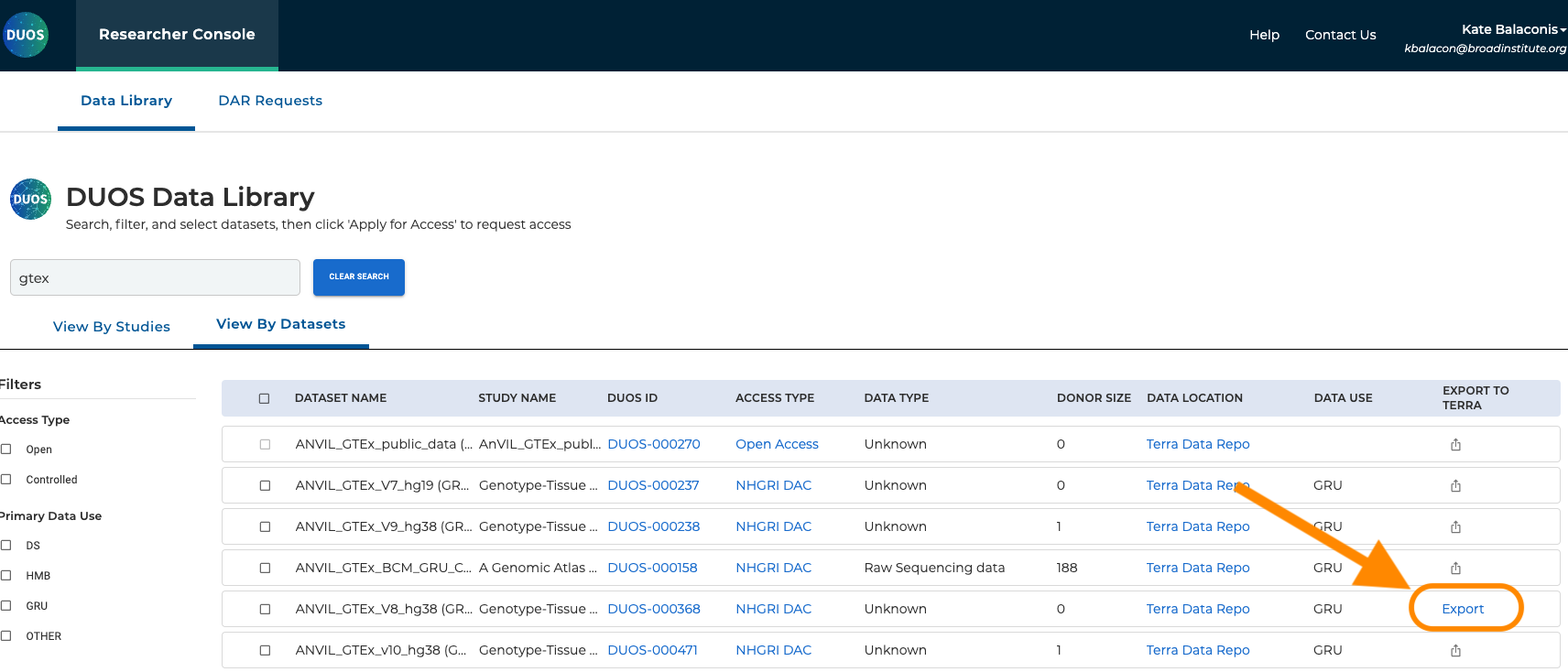Open the Contact Us link
The image size is (1568, 672).
coord(1340,35)
